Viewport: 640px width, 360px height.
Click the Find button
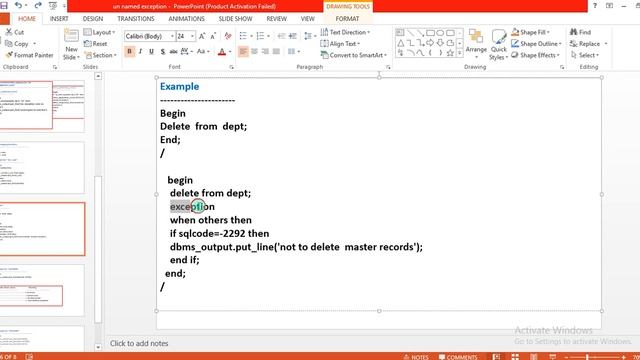581,32
